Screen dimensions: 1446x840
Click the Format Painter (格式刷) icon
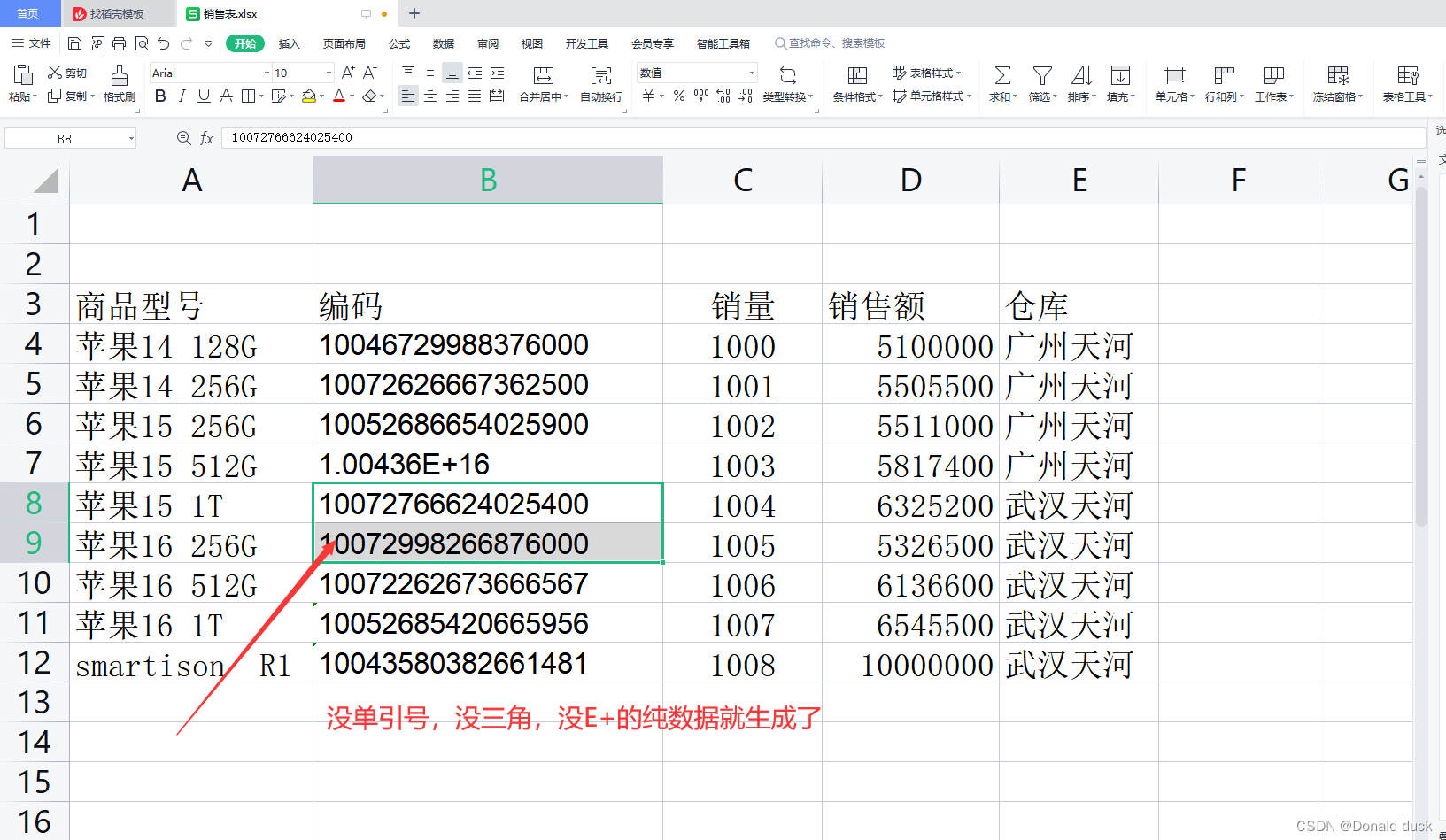tap(120, 74)
